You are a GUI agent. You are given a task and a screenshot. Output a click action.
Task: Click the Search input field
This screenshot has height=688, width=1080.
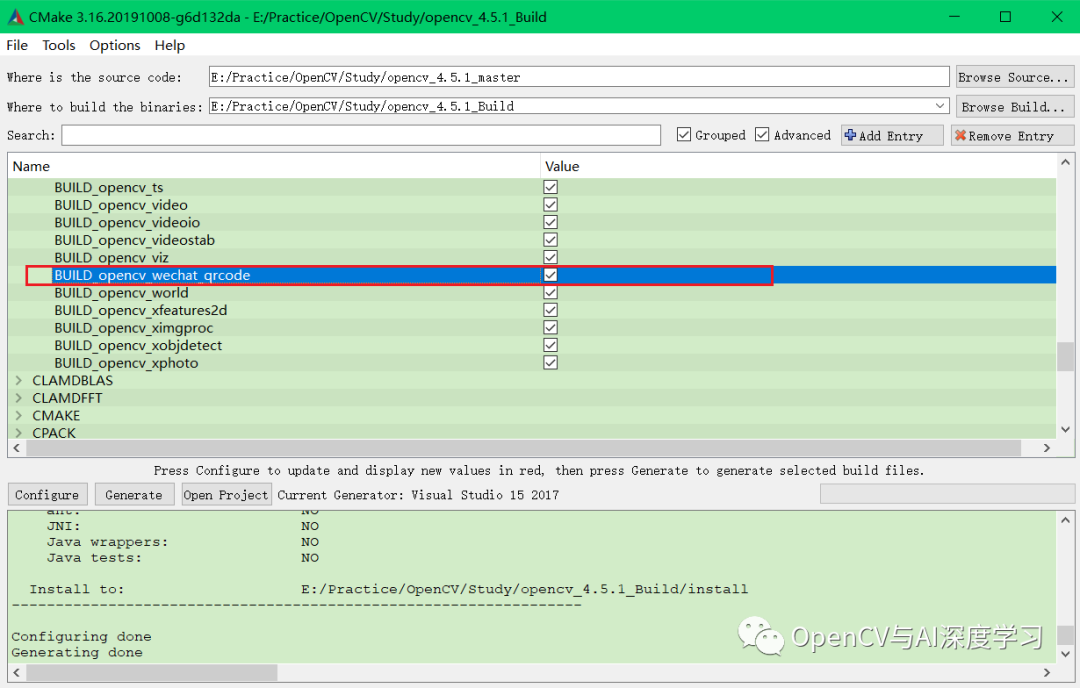click(x=361, y=135)
